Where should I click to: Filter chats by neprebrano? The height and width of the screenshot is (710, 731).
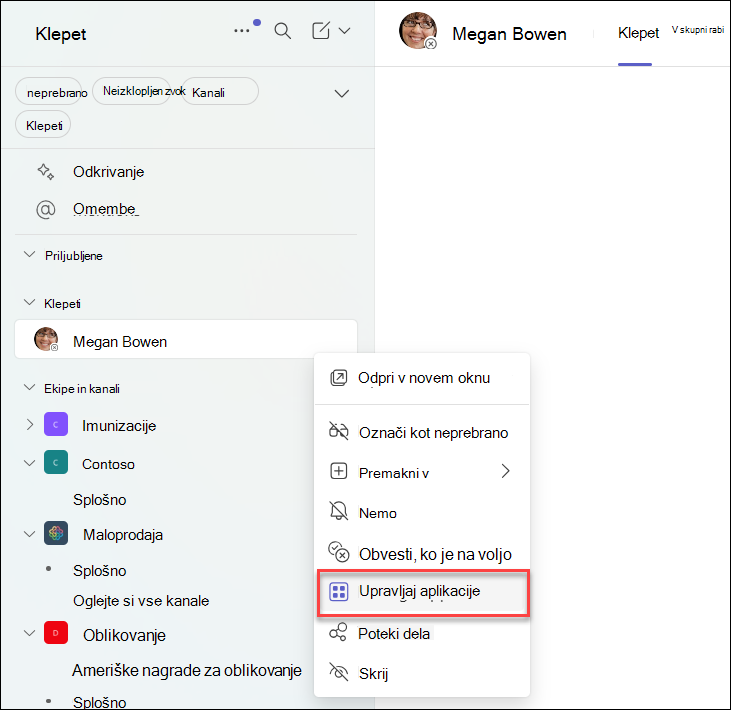pyautogui.click(x=48, y=91)
